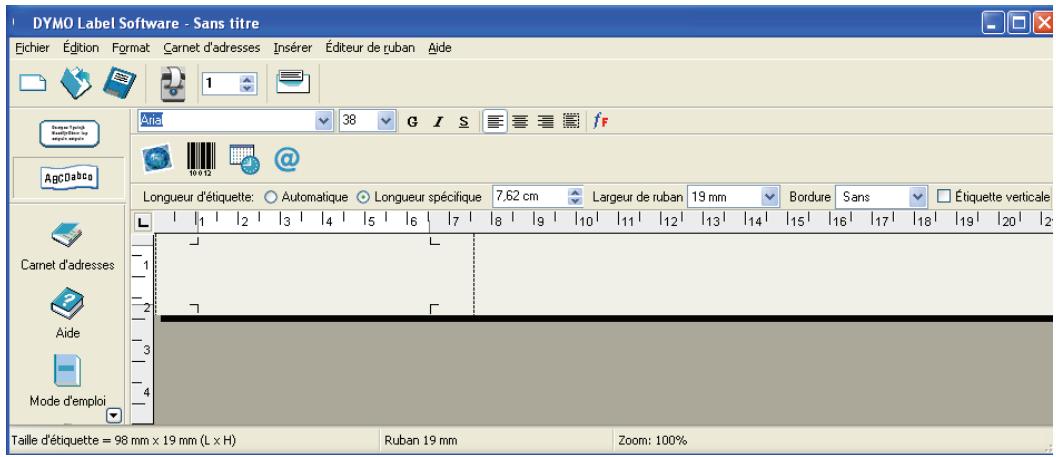The width and height of the screenshot is (1056, 457).
Task: Select Longueur spécifique radio button
Action: click(363, 197)
